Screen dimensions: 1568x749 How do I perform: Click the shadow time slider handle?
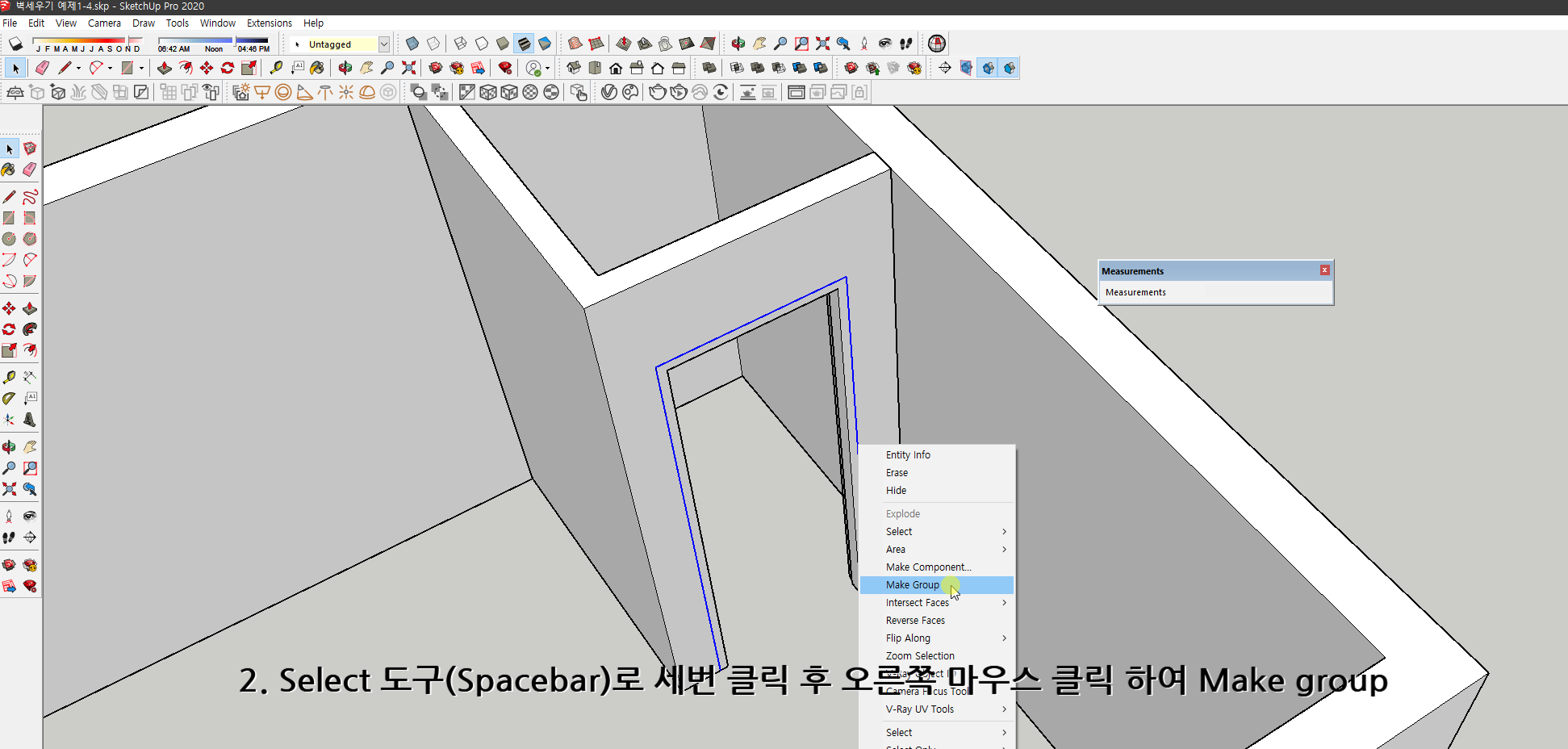click(235, 41)
